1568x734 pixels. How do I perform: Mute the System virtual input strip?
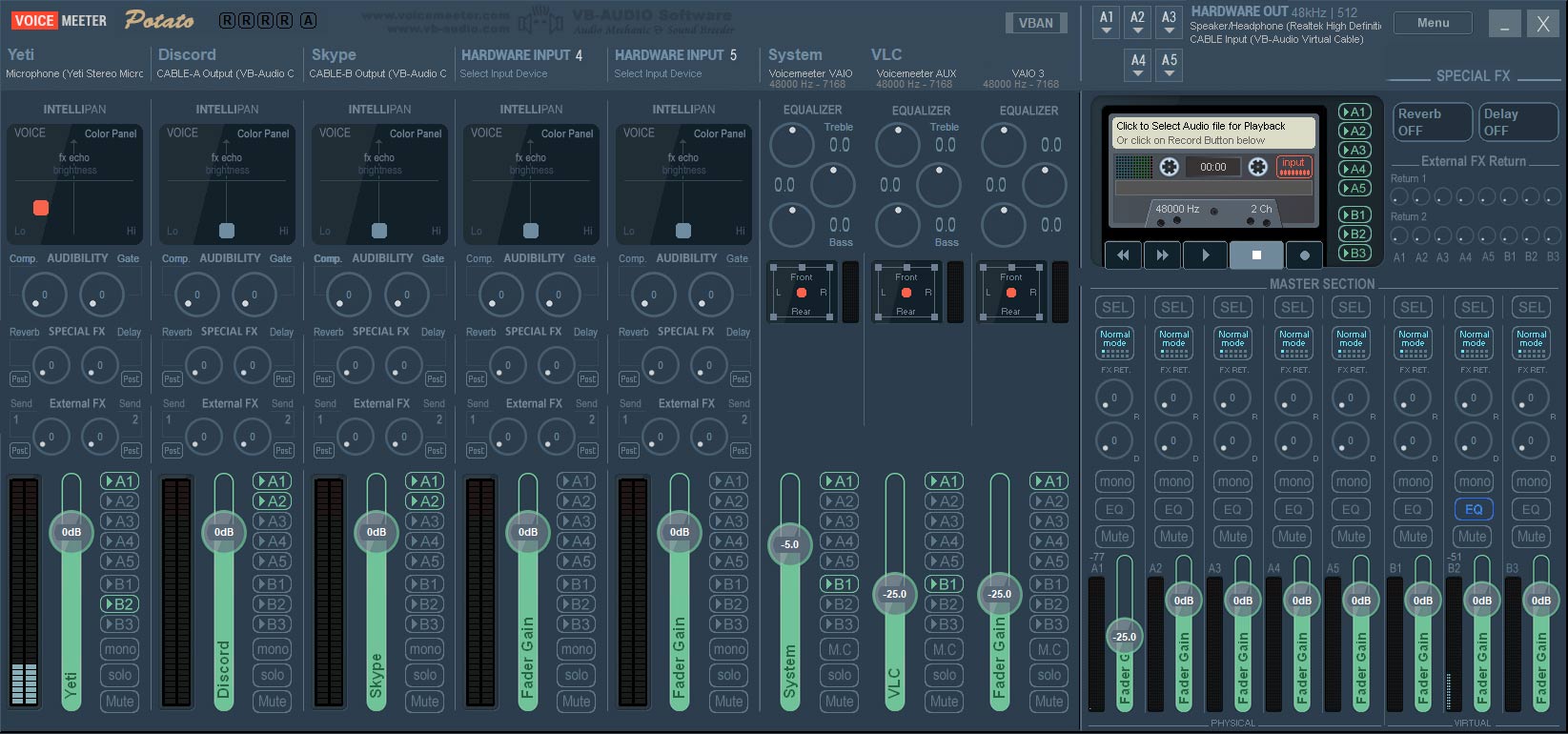click(840, 702)
